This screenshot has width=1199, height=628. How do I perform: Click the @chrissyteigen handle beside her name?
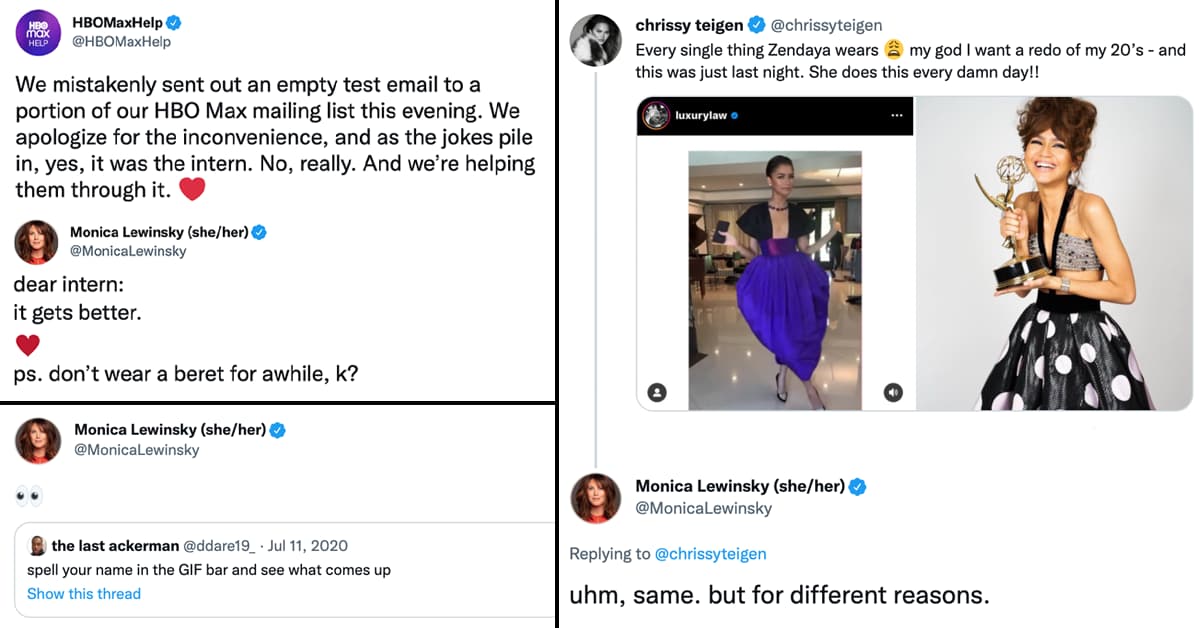pyautogui.click(x=827, y=25)
